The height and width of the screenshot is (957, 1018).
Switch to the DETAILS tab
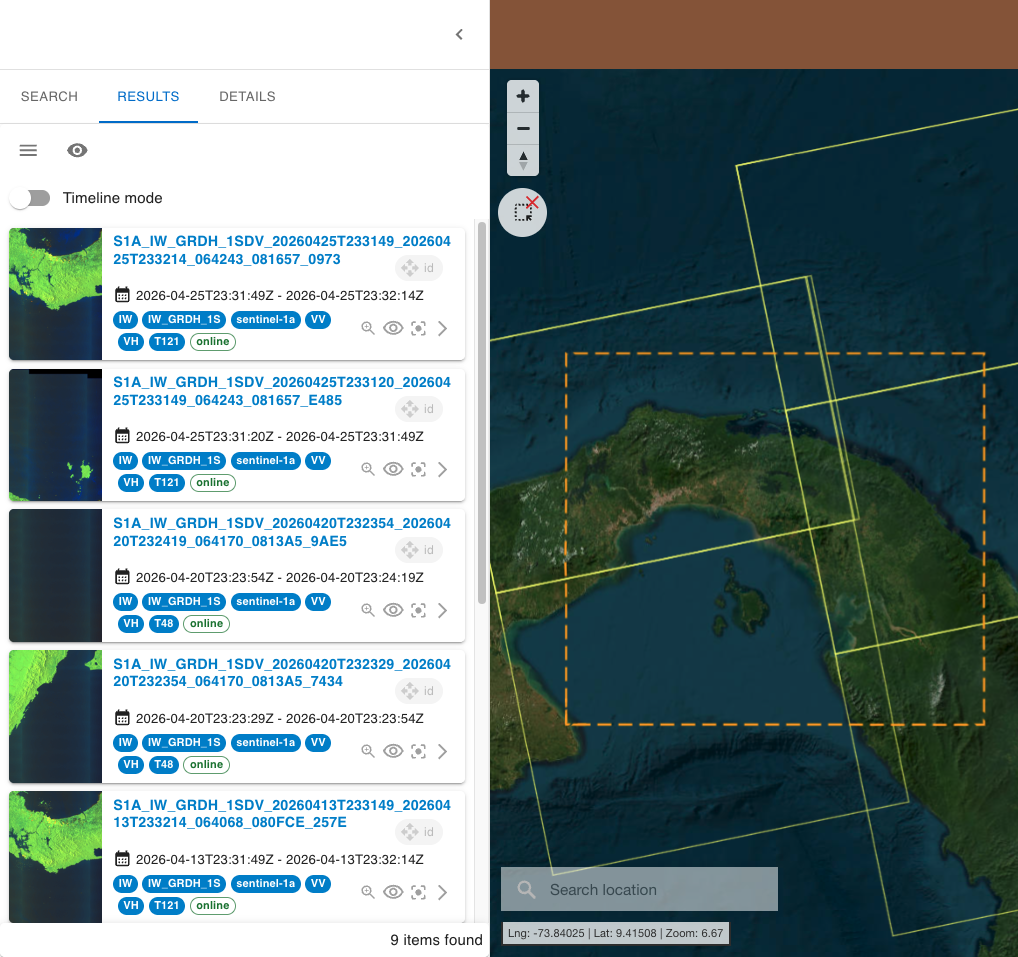click(x=247, y=97)
